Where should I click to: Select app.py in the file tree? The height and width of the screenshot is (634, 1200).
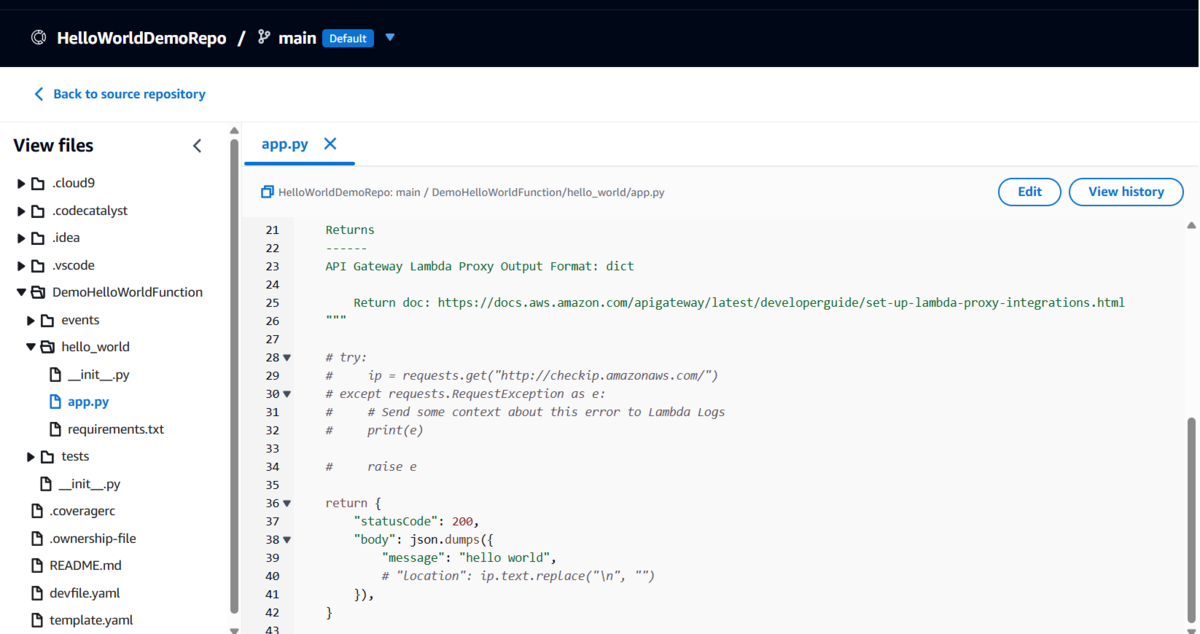[88, 402]
